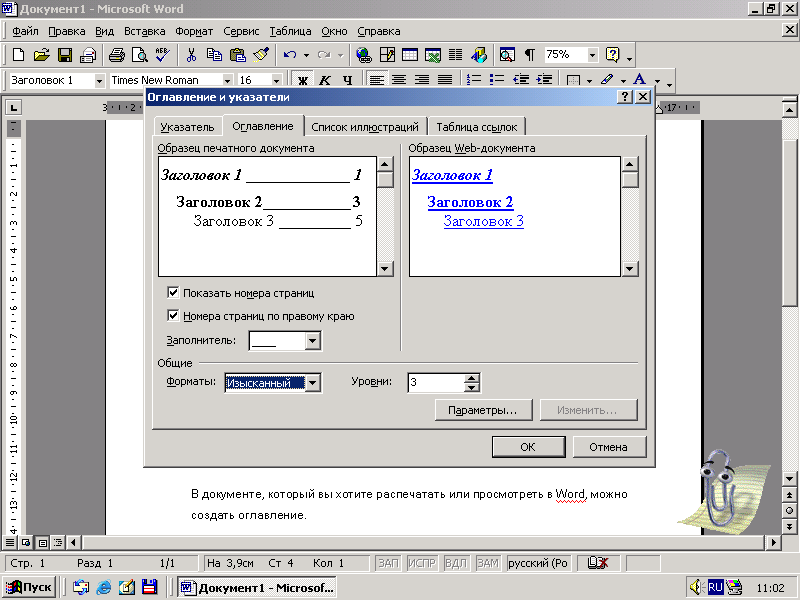800x600 pixels.
Task: Justify the paragraph text
Action: coord(445,80)
